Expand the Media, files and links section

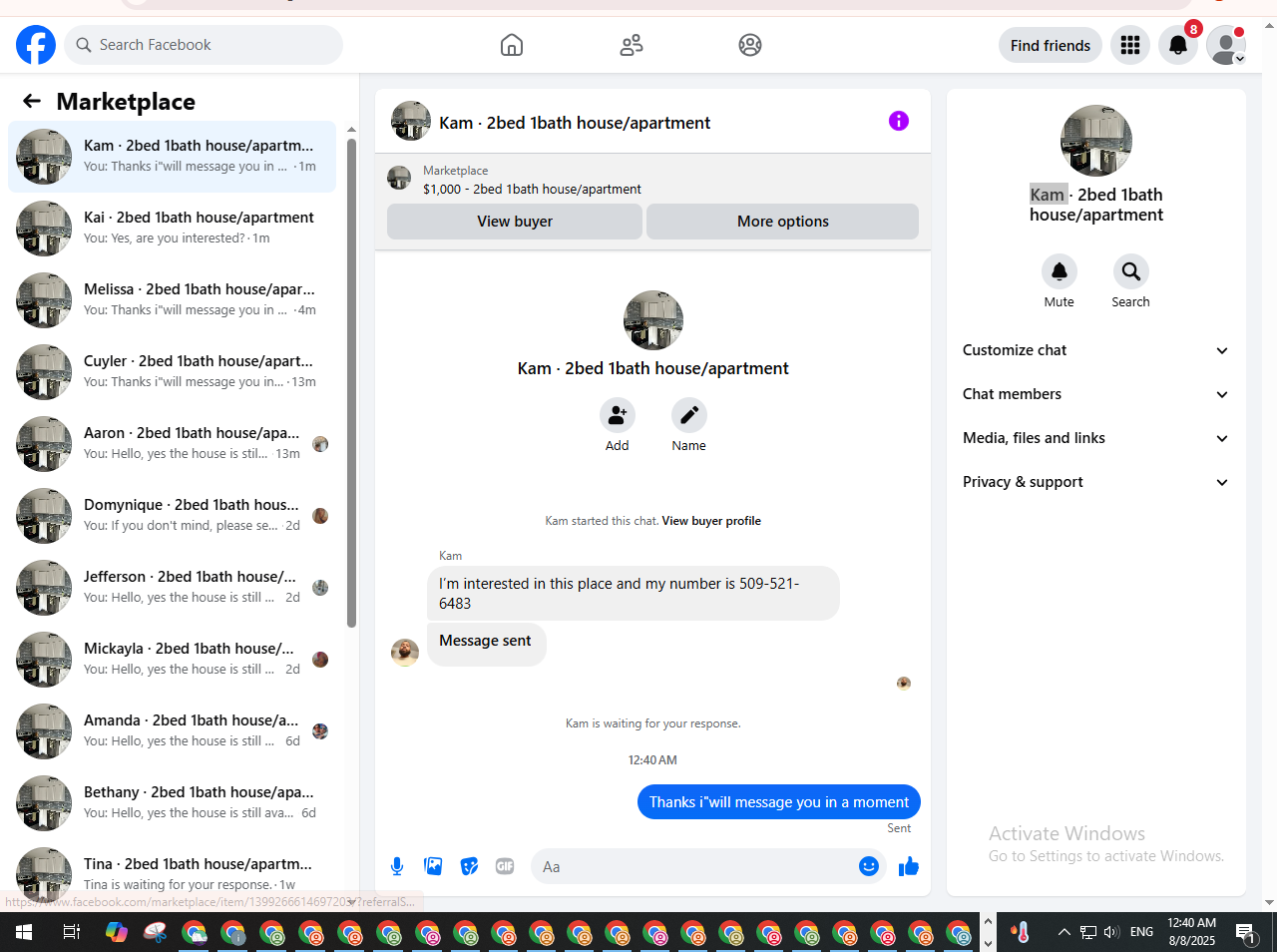coord(1096,438)
